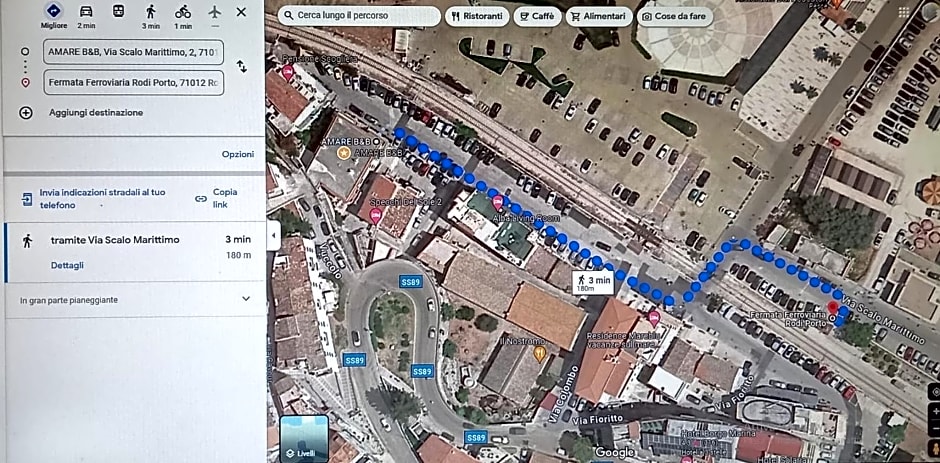Open route Opzioni settings
940x463 pixels.
(237, 154)
